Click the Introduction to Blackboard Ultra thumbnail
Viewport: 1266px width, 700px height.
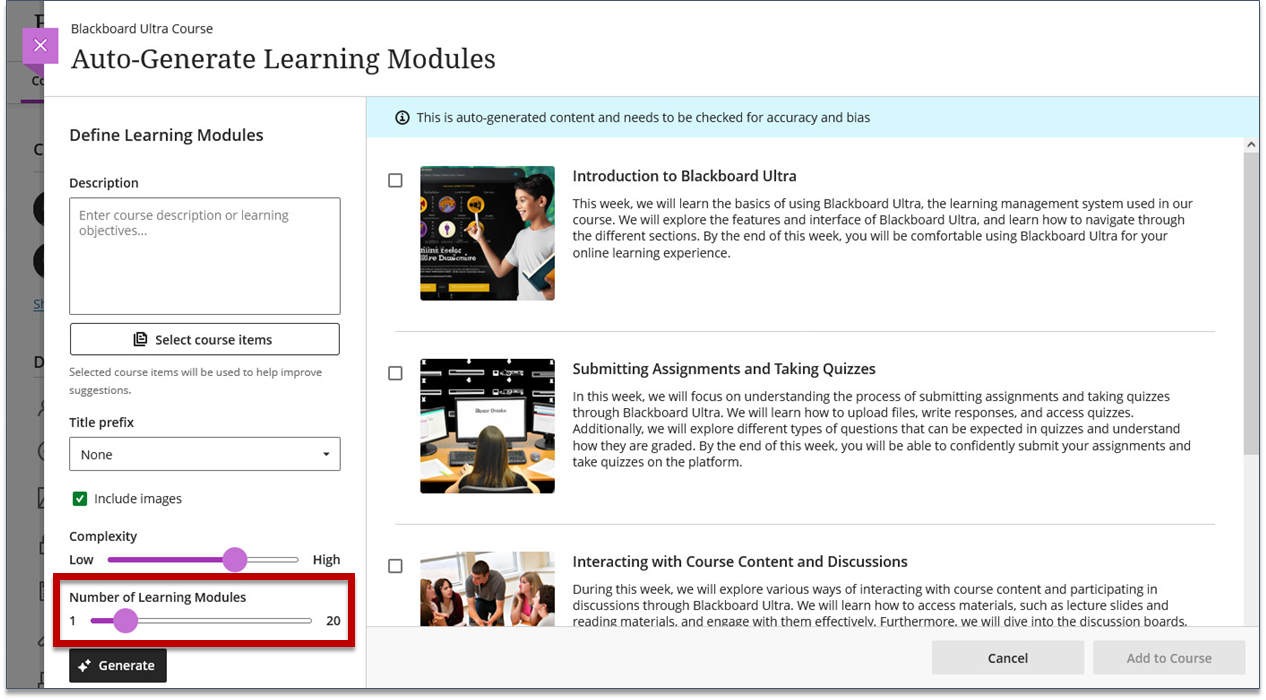point(487,233)
